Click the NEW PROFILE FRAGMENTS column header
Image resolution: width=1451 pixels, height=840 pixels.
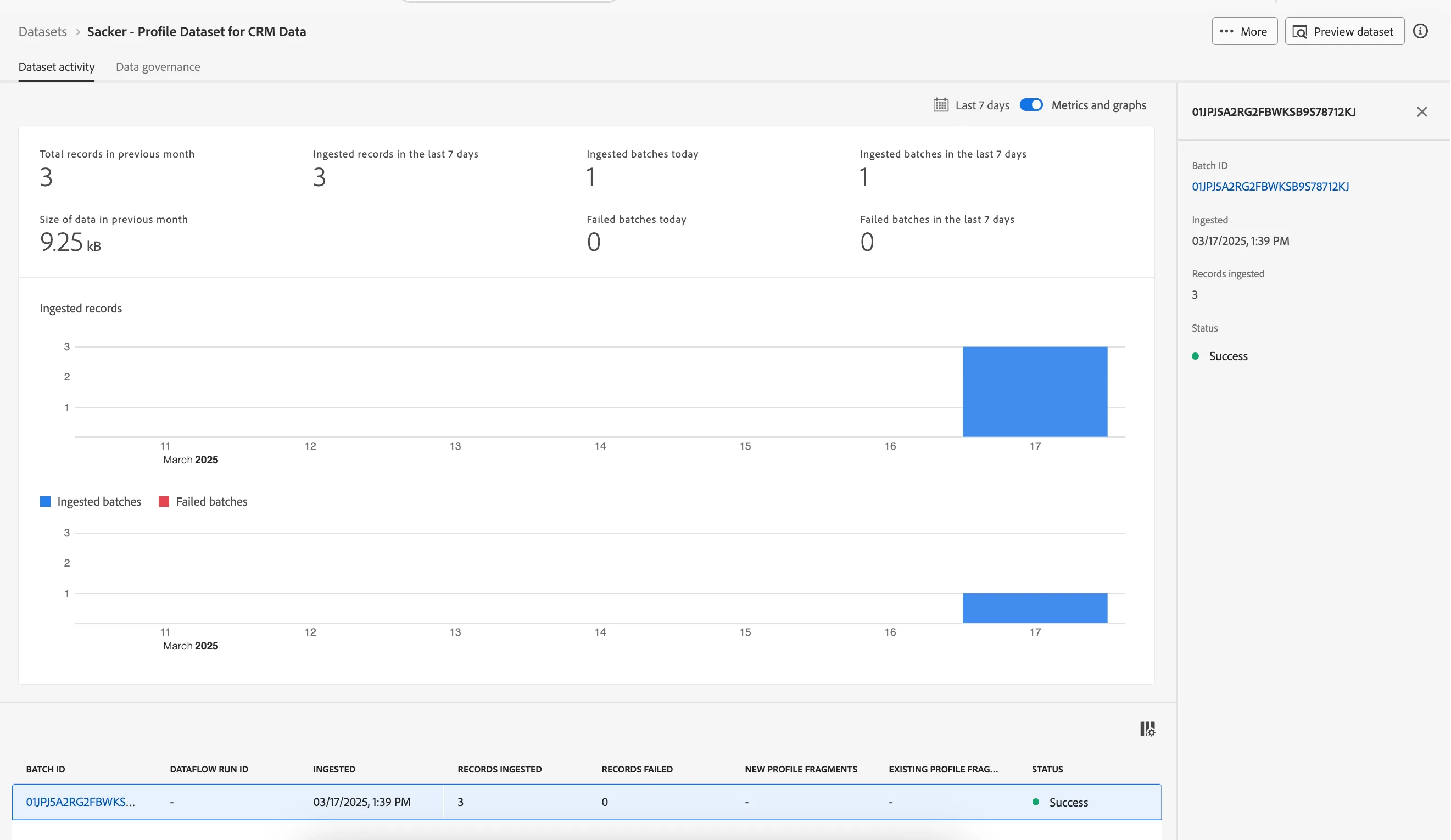[801, 769]
